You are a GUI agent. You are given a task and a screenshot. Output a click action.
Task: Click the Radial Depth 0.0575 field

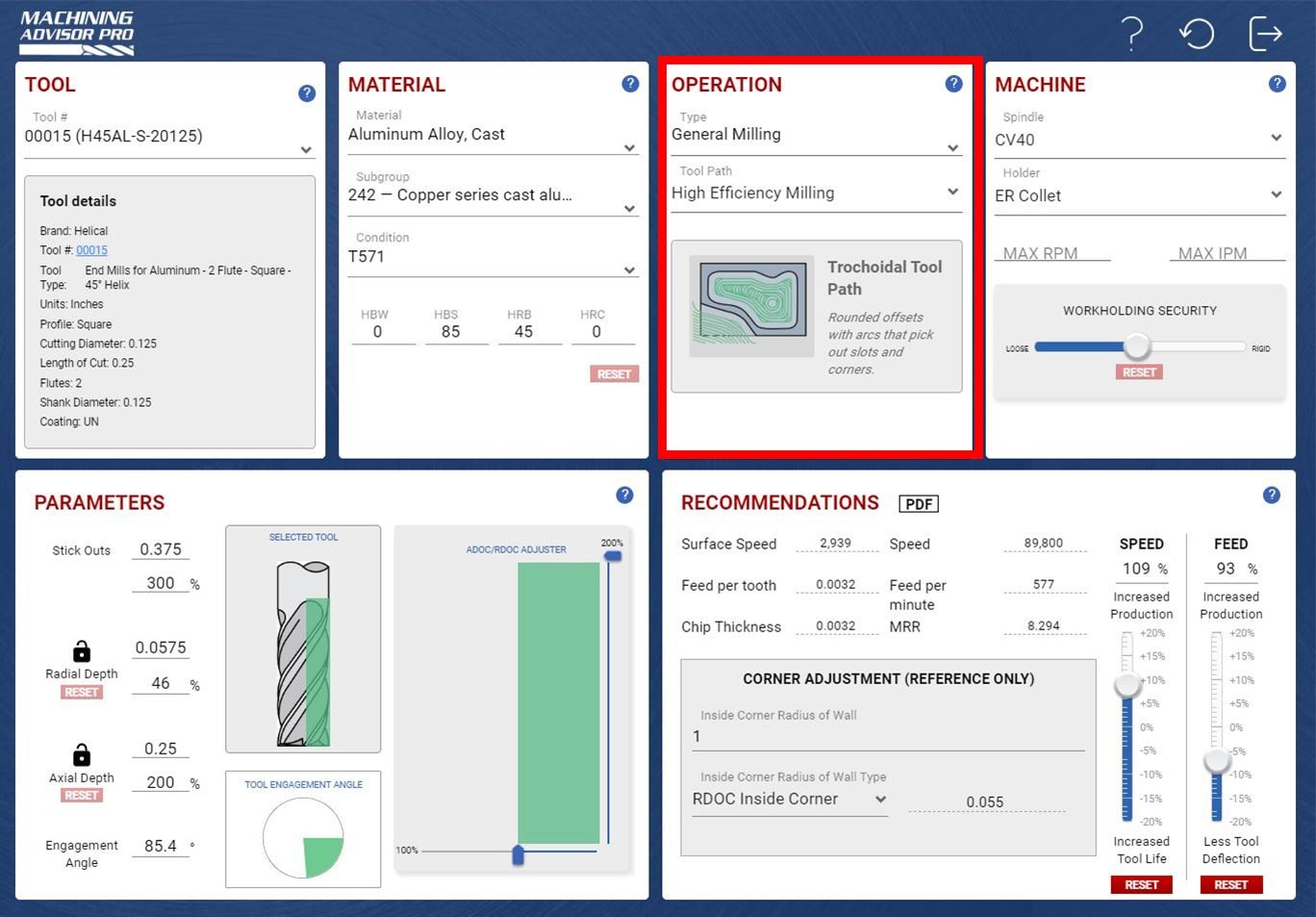point(161,648)
